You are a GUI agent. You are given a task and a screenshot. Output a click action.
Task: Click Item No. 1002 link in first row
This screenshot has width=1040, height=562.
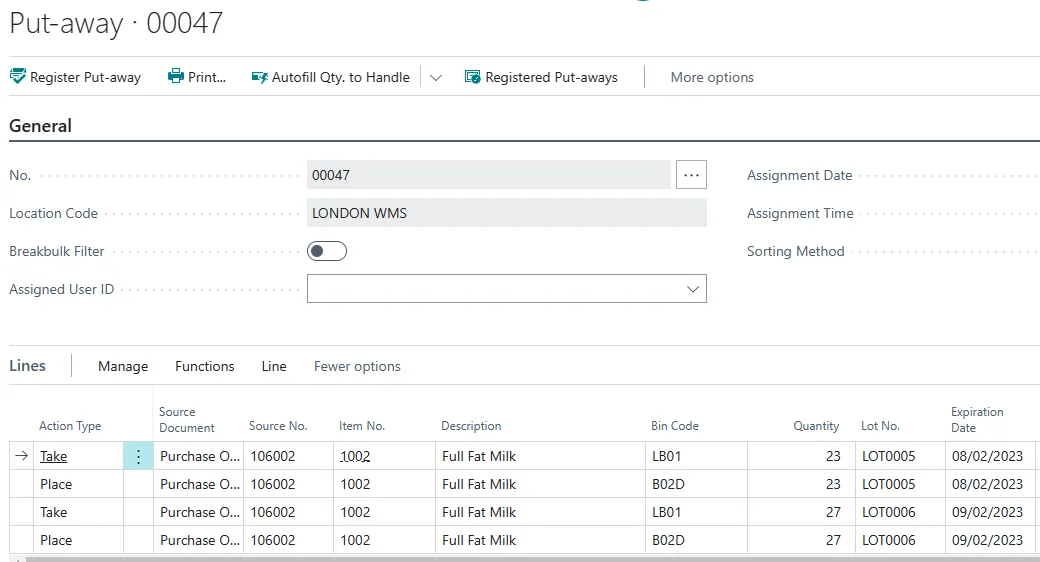[x=356, y=457]
